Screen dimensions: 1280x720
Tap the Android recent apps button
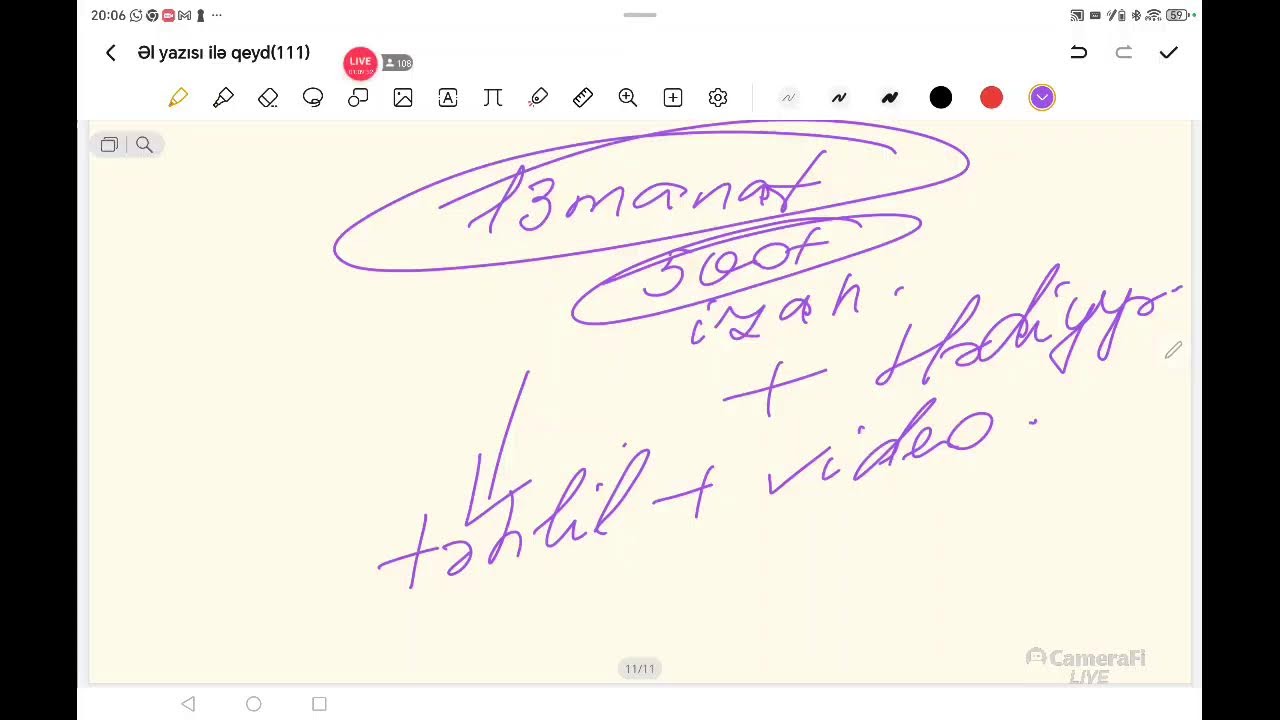tap(319, 704)
